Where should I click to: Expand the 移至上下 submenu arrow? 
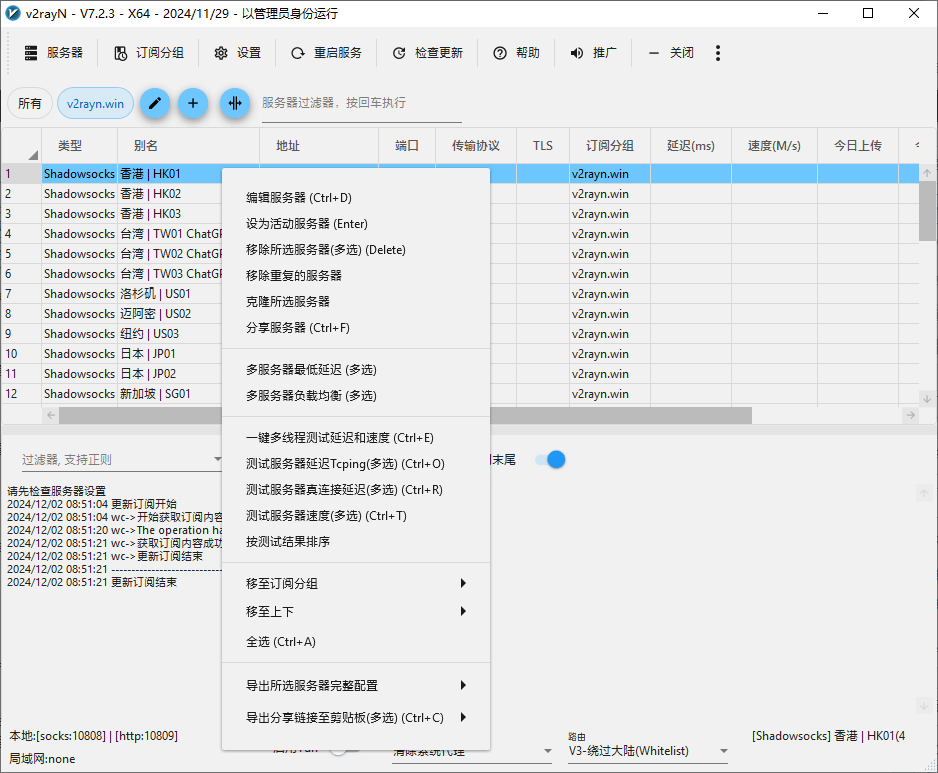tap(463, 611)
